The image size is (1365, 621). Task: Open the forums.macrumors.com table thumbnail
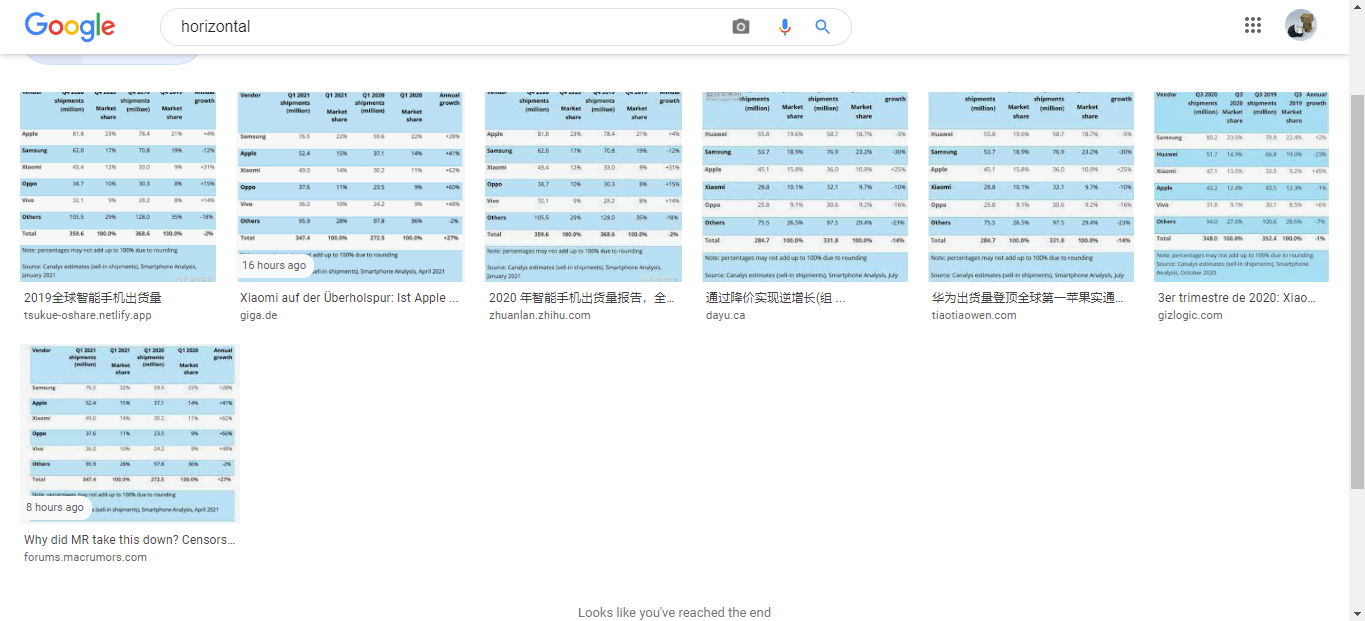pyautogui.click(x=130, y=434)
